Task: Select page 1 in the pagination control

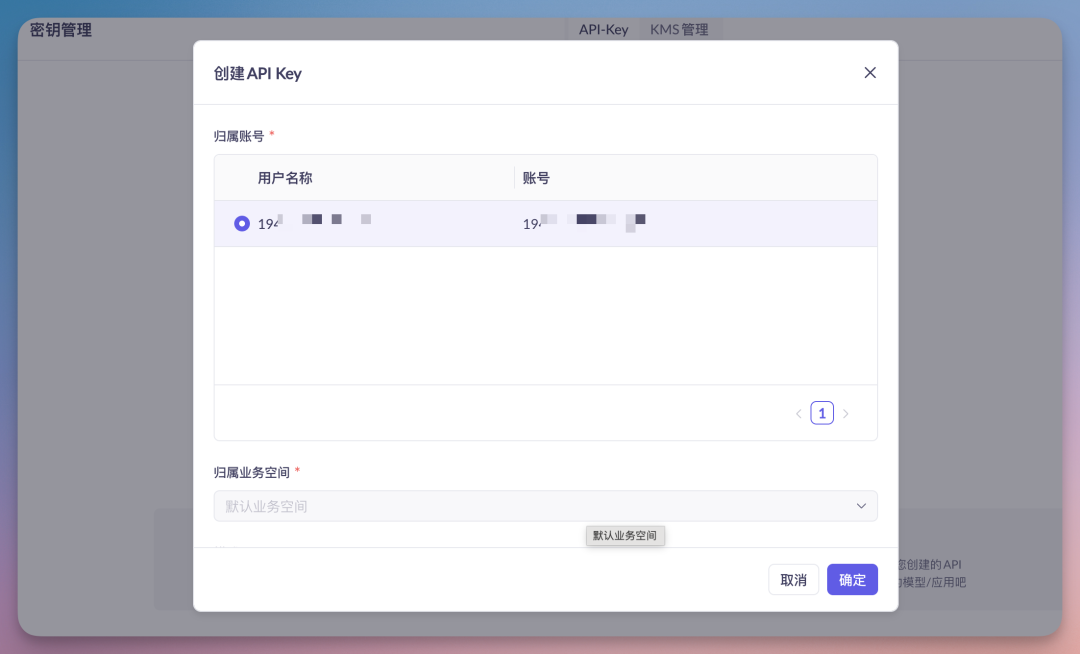Action: pyautogui.click(x=821, y=412)
